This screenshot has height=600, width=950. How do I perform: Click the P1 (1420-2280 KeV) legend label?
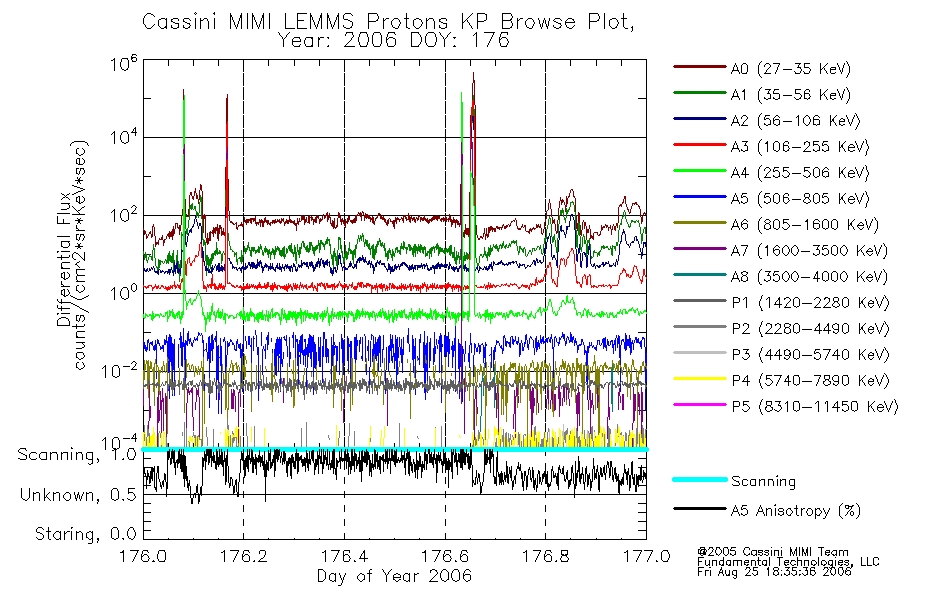tap(810, 302)
